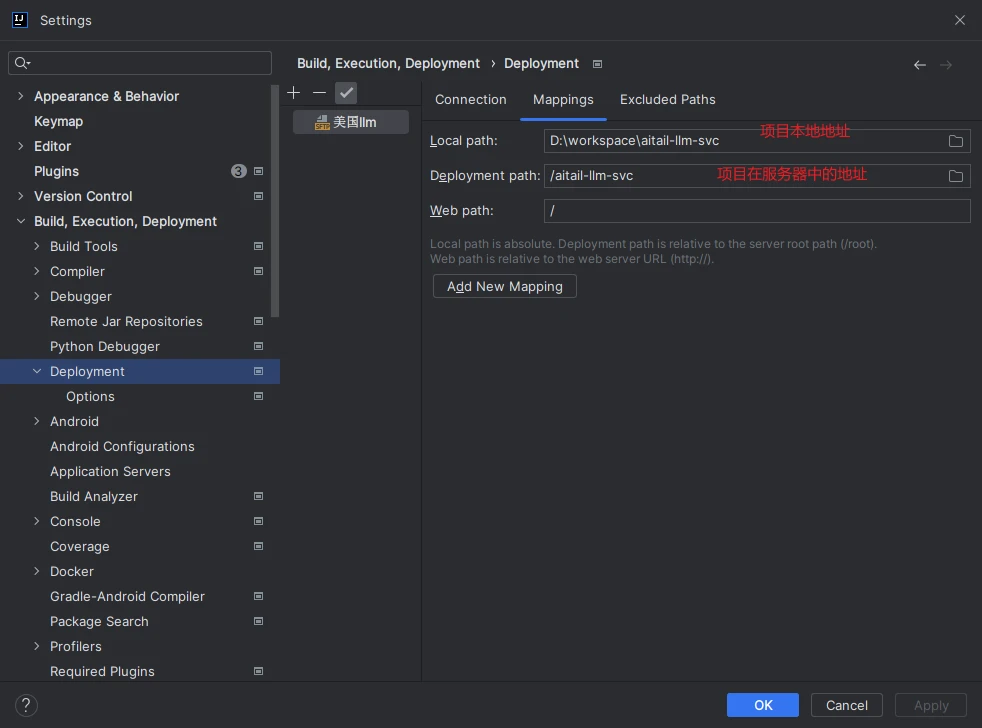Screen dimensions: 982x728
Task: Remove selected server with minus icon
Action: (319, 93)
